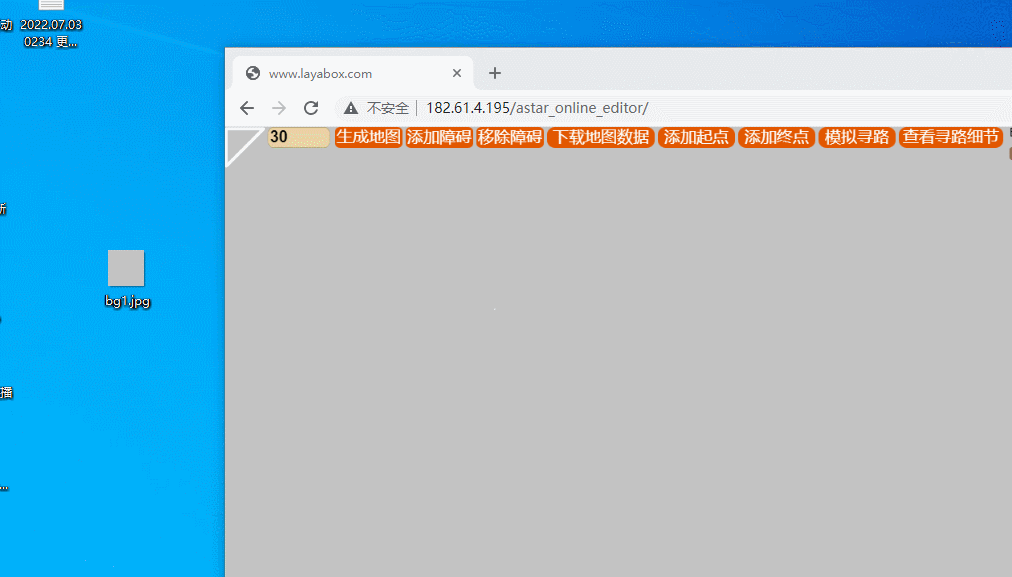This screenshot has width=1012, height=577.
Task: Select 移除障碍 mode to remove obstacles
Action: click(510, 137)
